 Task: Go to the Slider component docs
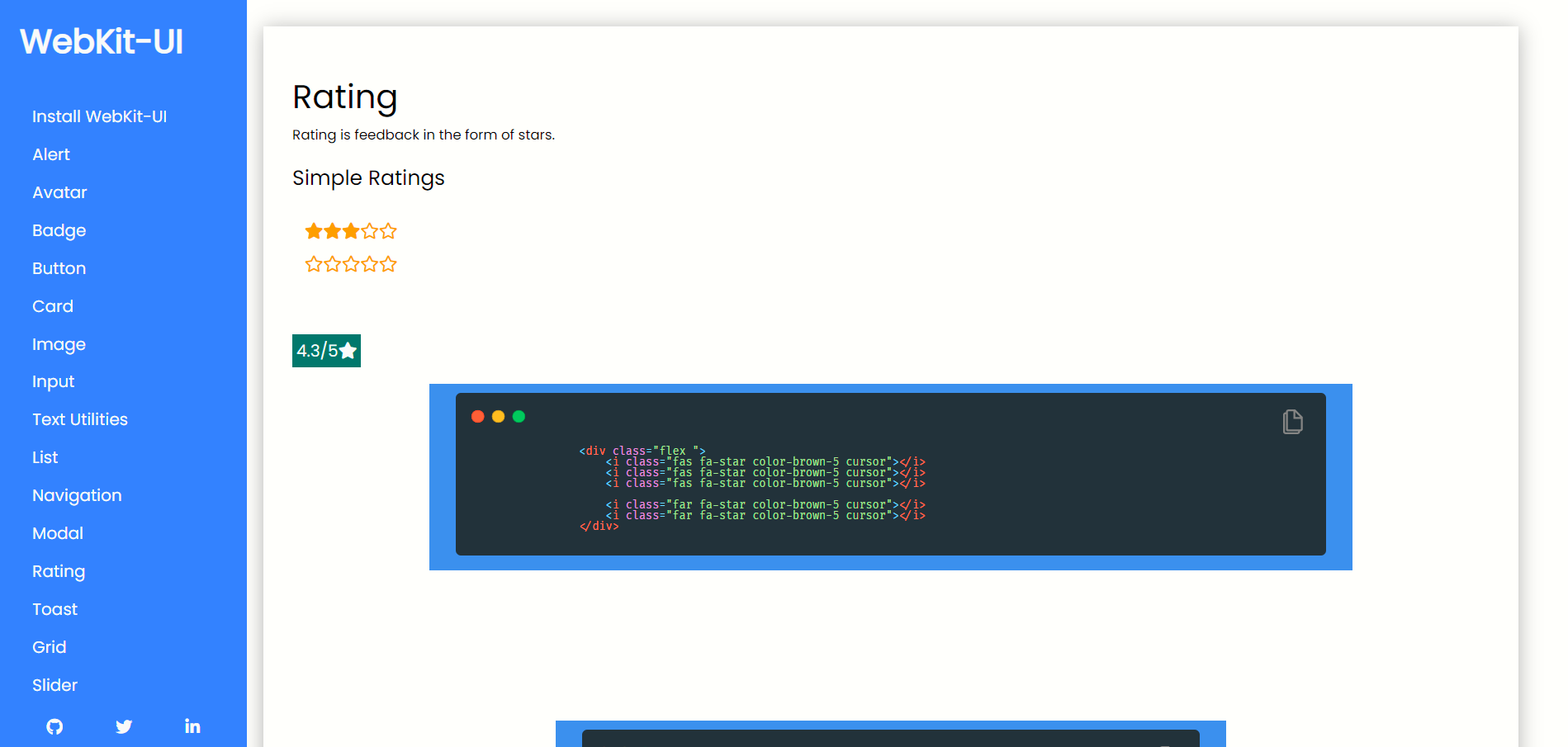coord(54,685)
